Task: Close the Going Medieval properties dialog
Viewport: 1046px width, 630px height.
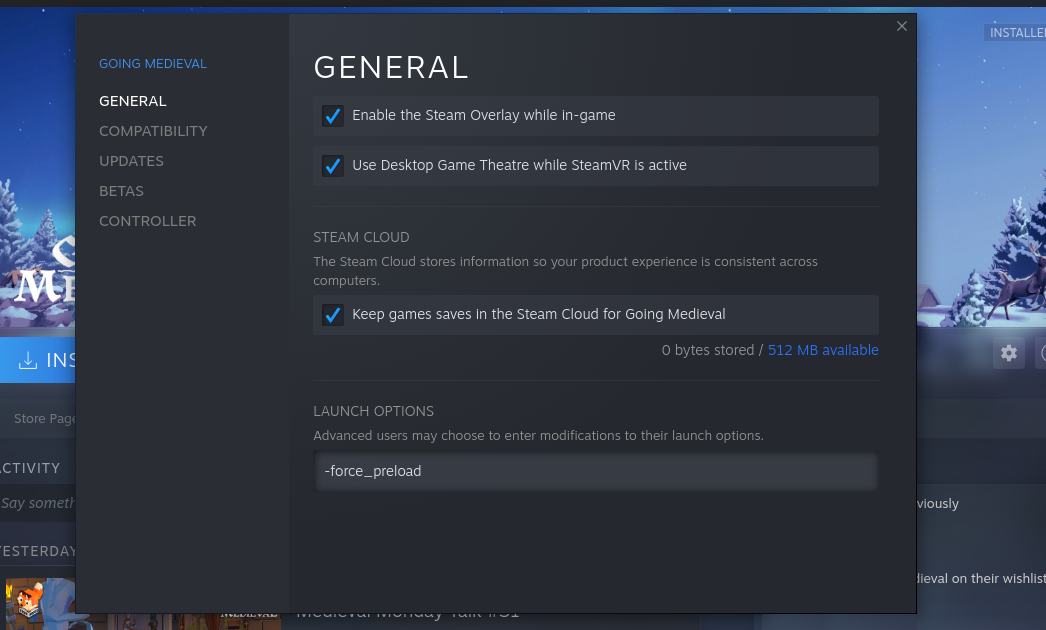Action: coord(902,27)
